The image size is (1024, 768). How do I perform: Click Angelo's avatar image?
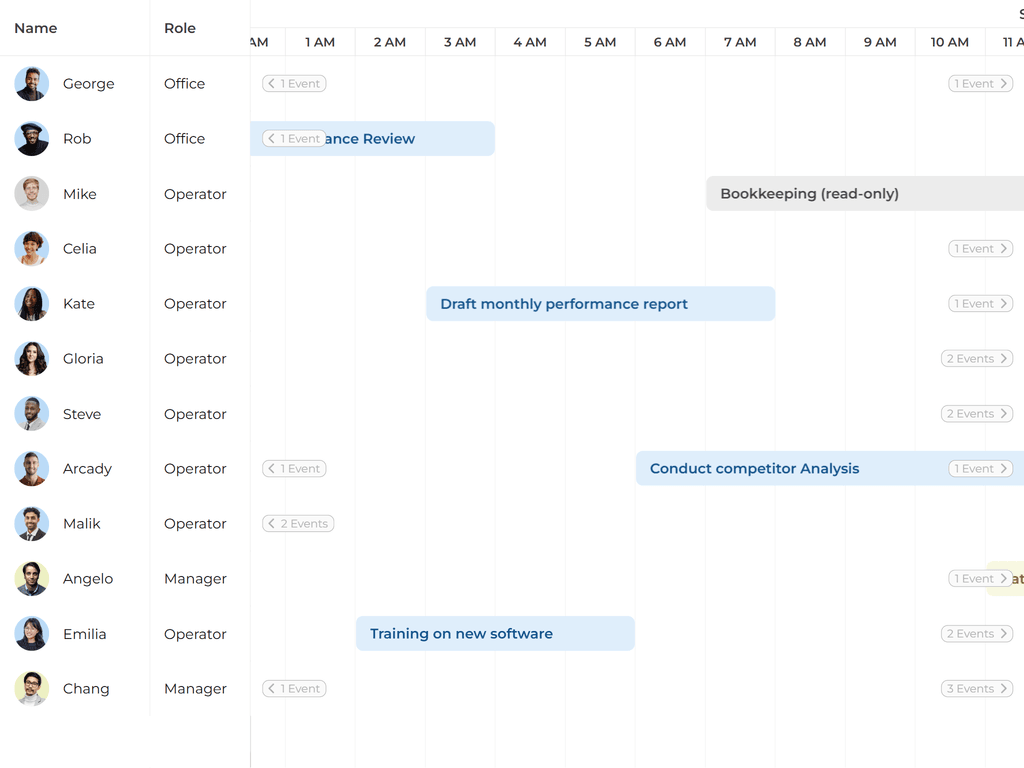click(32, 579)
